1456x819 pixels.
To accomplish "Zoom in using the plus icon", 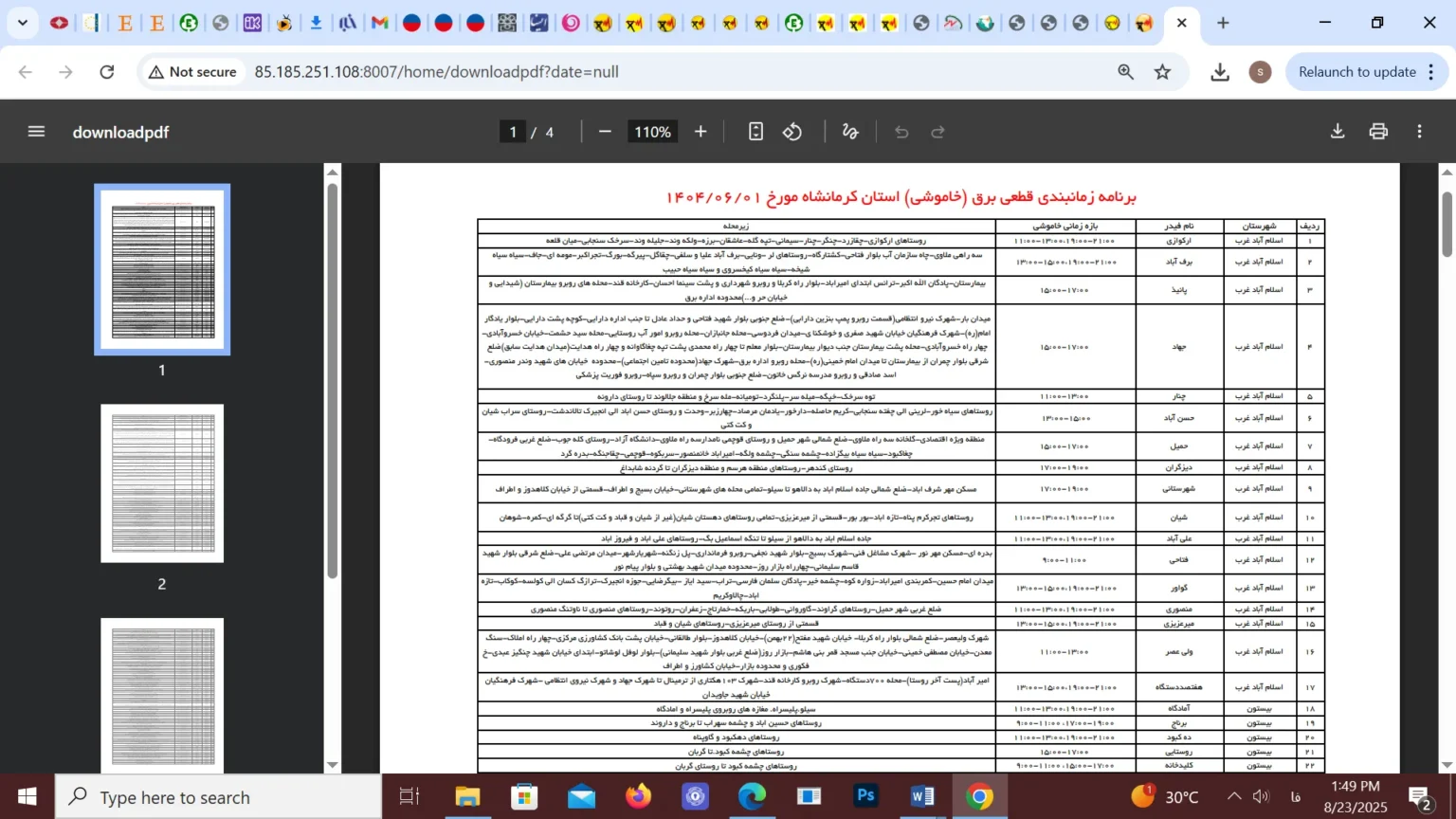I will tap(701, 132).
